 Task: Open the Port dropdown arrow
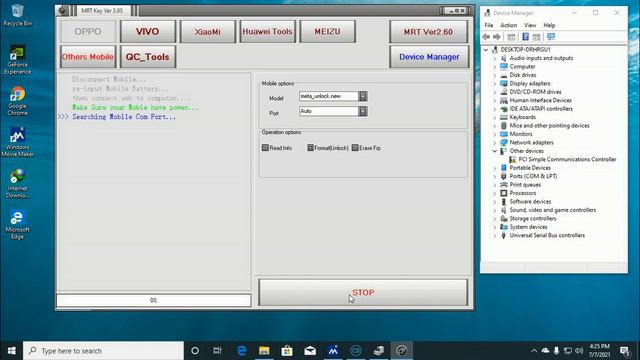[x=362, y=111]
